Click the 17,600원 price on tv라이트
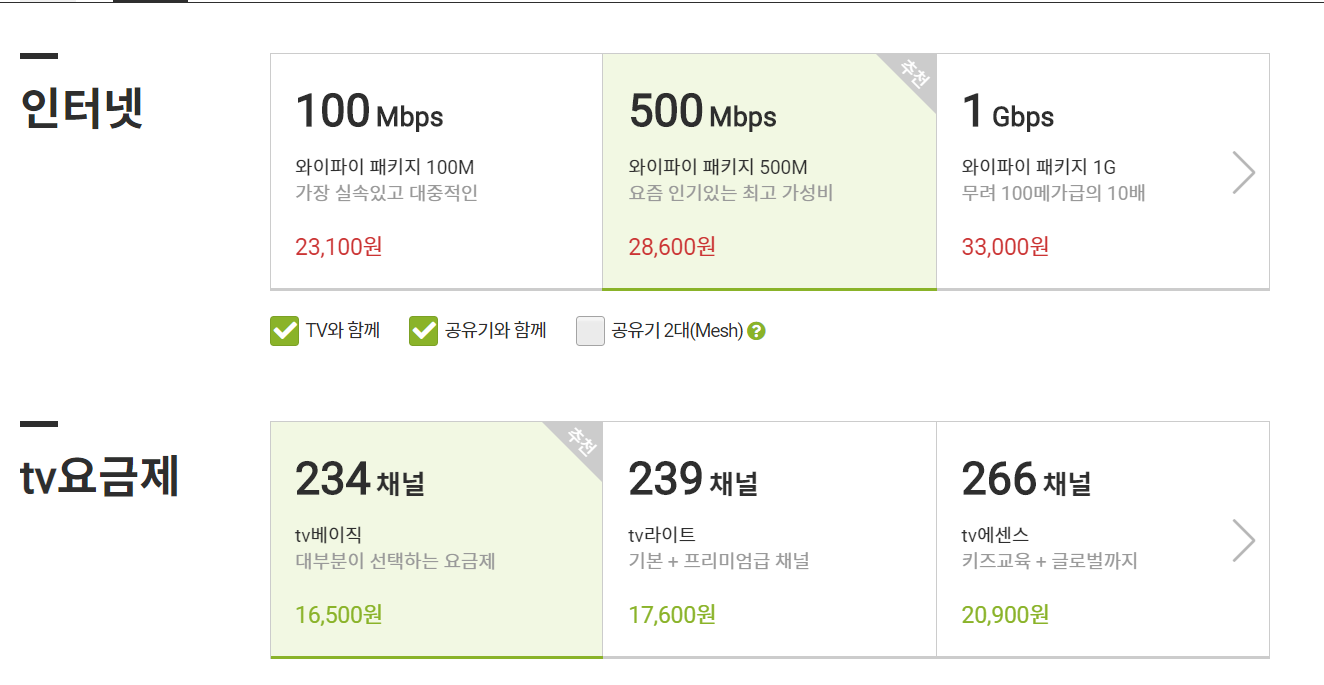The width and height of the screenshot is (1324, 685). tap(672, 614)
